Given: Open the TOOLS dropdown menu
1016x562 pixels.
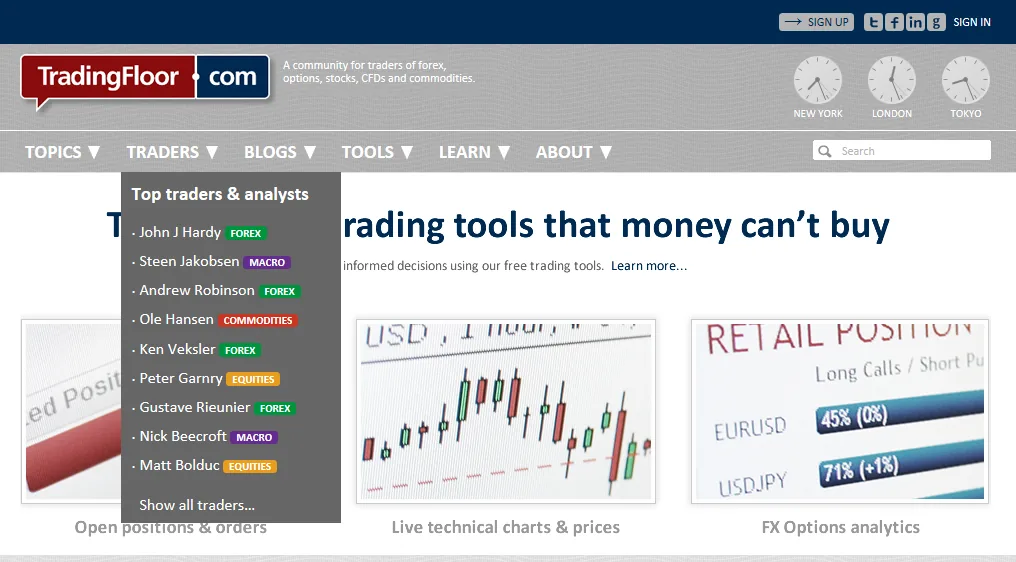Looking at the screenshot, I should tap(377, 152).
